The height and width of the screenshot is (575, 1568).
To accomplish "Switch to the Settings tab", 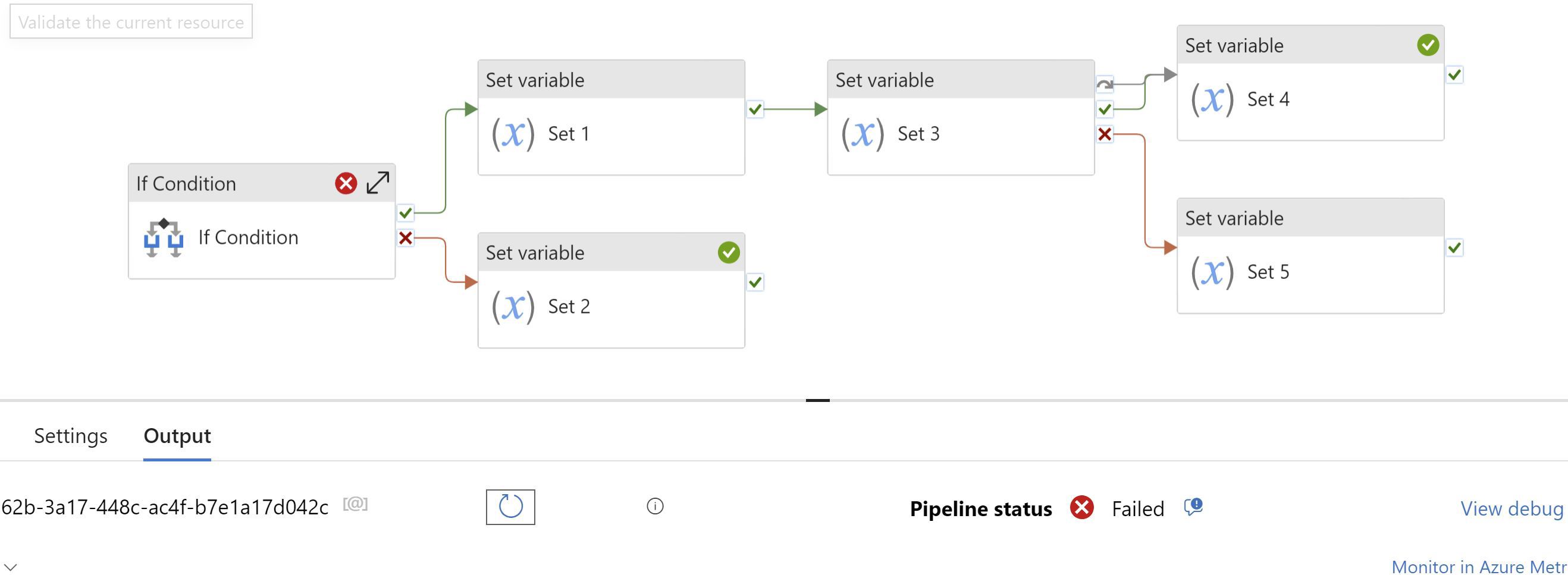I will [71, 436].
